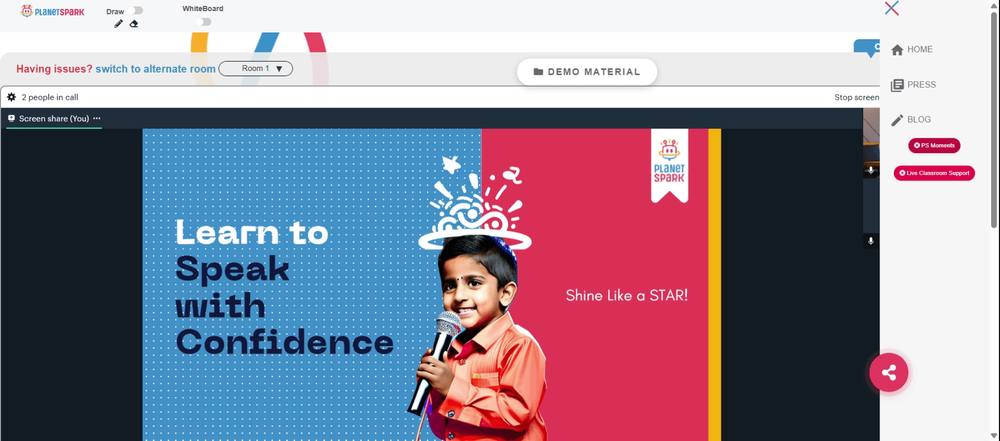
Task: Open the pink share floating button
Action: [888, 372]
